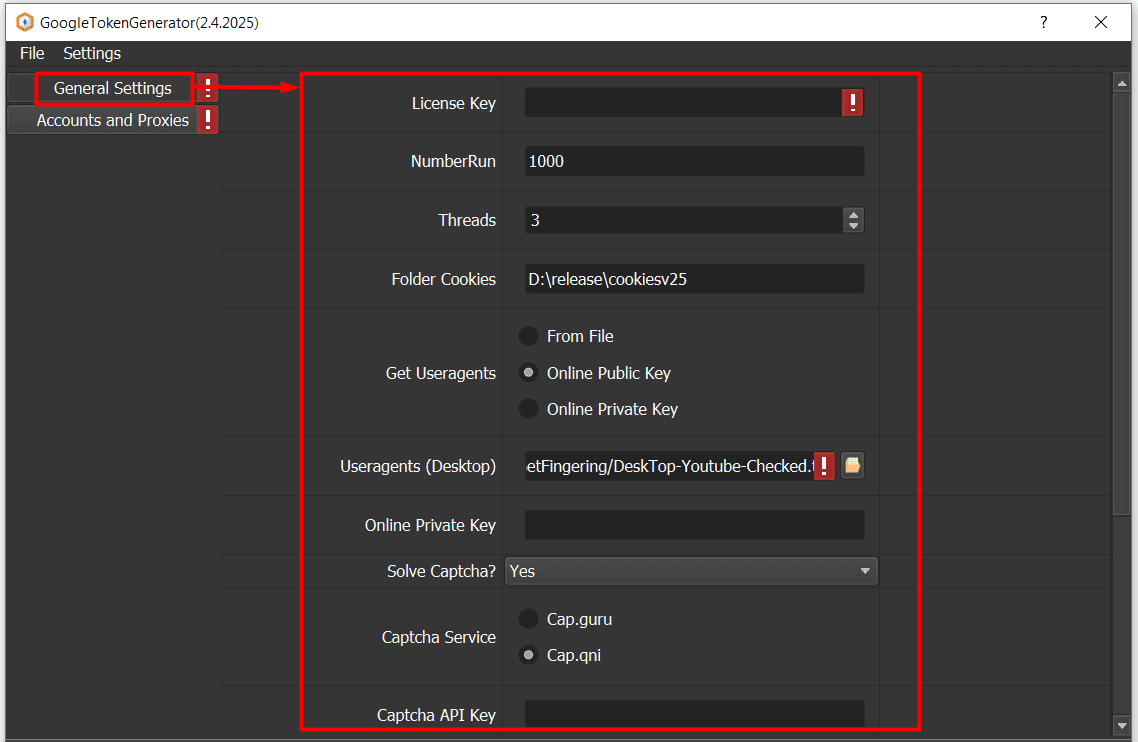Switch to General Settings tab
Image resolution: width=1138 pixels, height=742 pixels.
[113, 89]
